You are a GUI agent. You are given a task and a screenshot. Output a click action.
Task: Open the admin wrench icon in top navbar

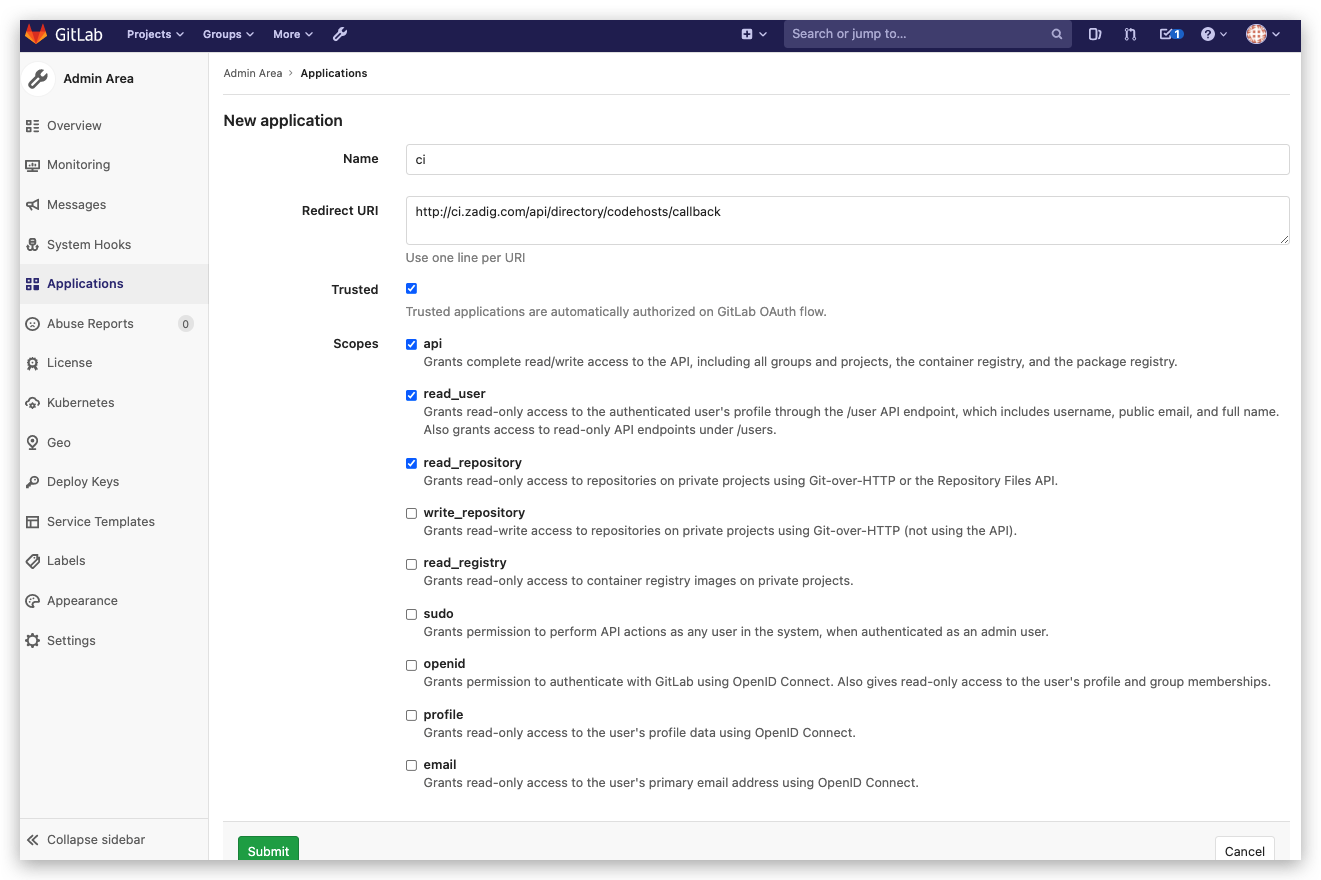click(x=340, y=34)
